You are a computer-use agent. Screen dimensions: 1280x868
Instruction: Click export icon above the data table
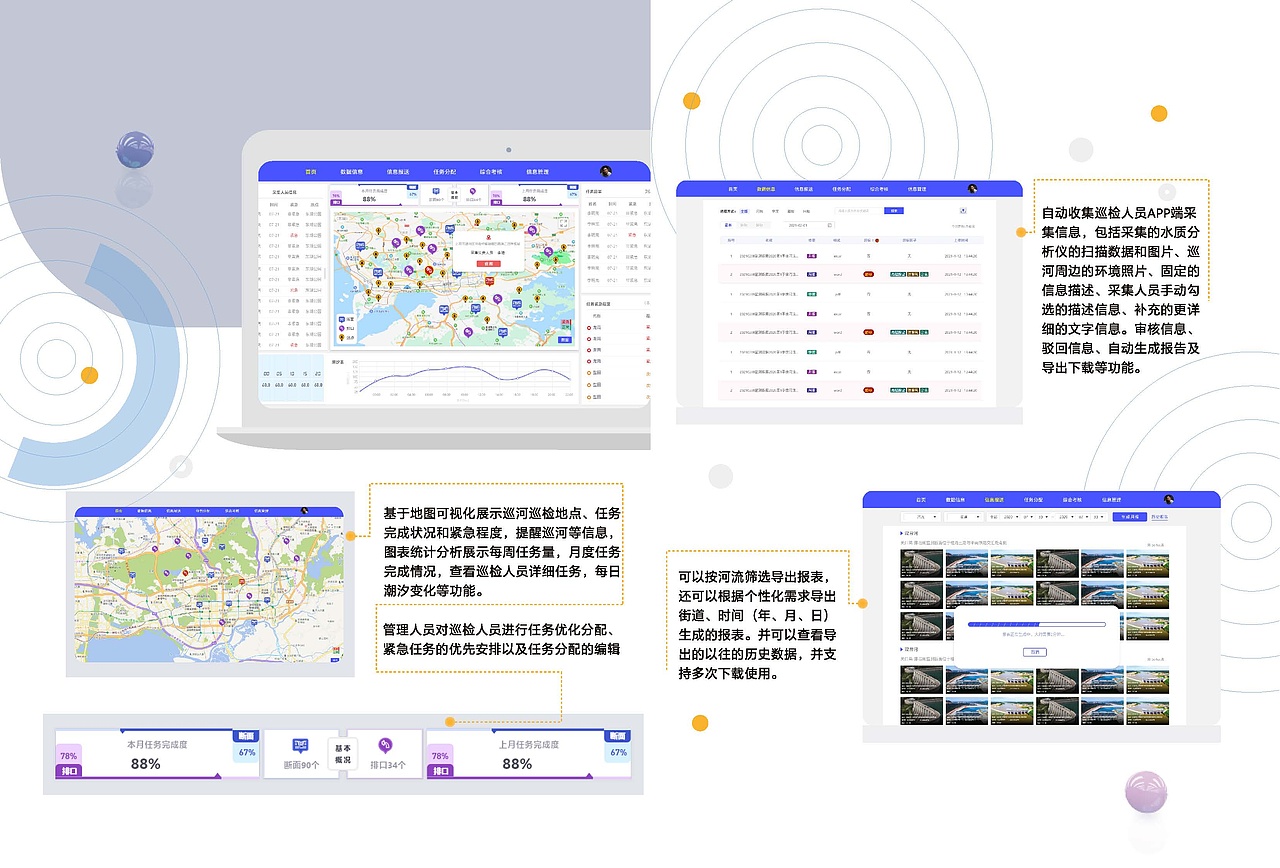coord(963,211)
